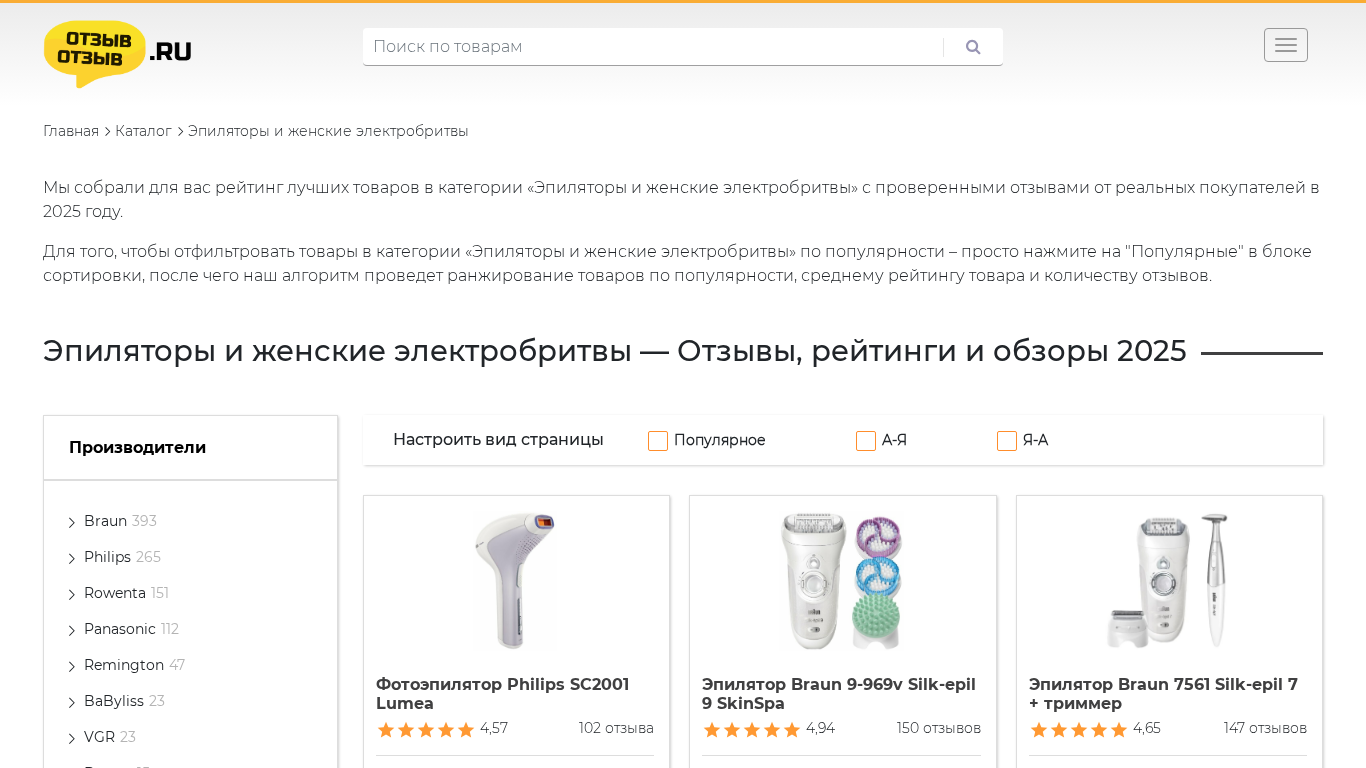The image size is (1366, 768).
Task: Expand the Philips manufacturer chevron
Action: pyautogui.click(x=72, y=558)
